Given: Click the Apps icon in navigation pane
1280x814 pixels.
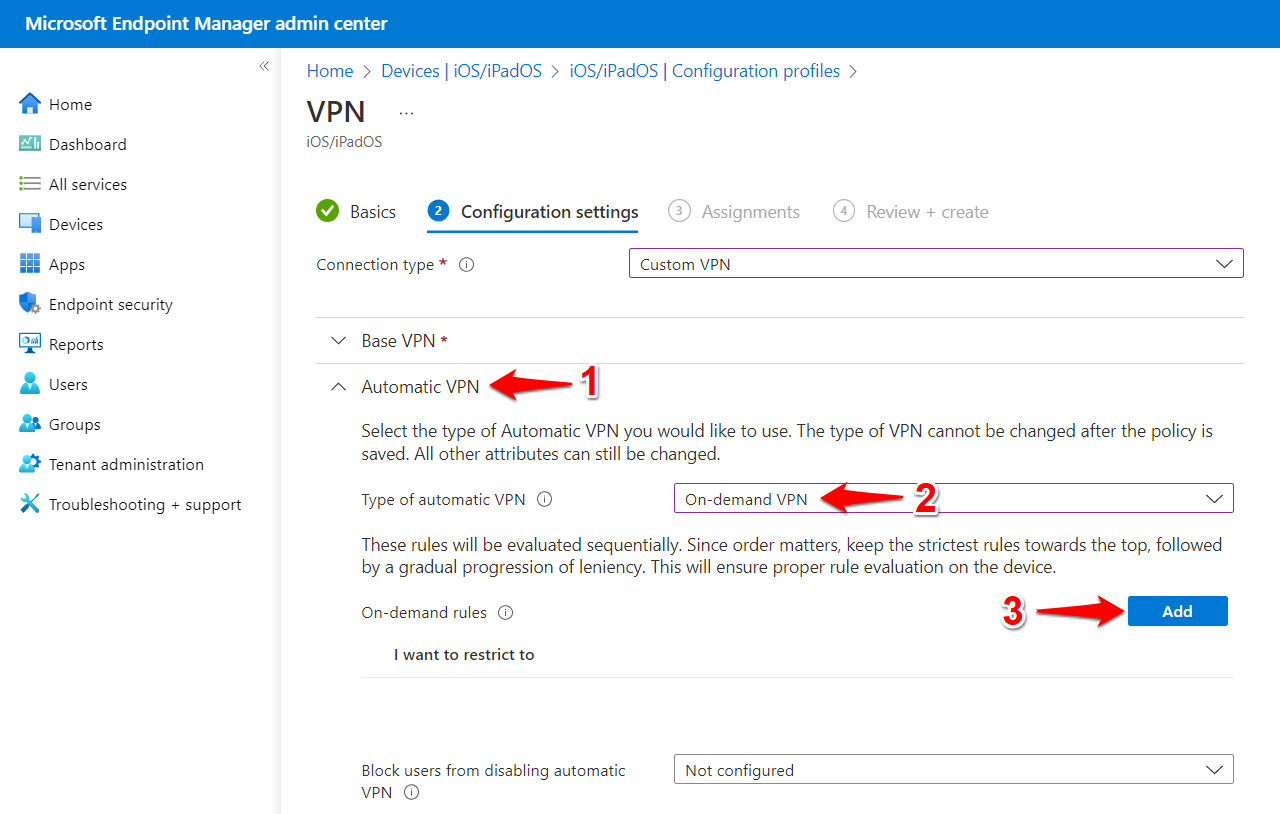Looking at the screenshot, I should click(x=29, y=264).
